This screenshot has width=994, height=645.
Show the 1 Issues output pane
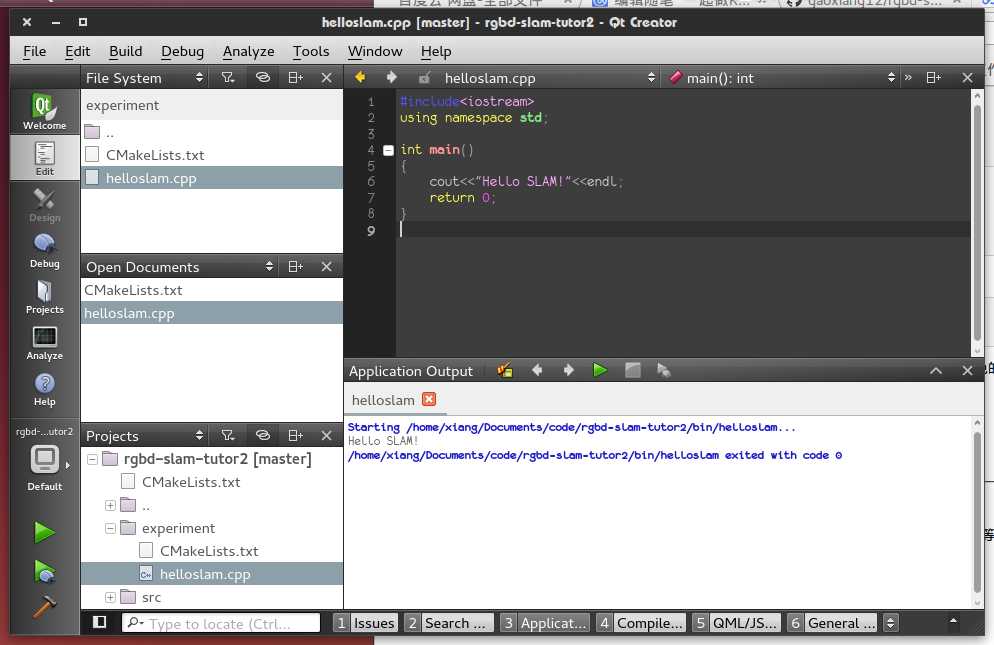coord(366,623)
